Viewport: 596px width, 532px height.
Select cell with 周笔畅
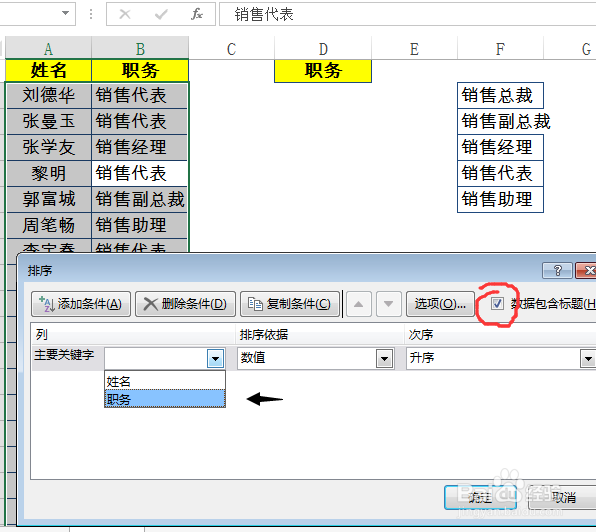[x=49, y=225]
